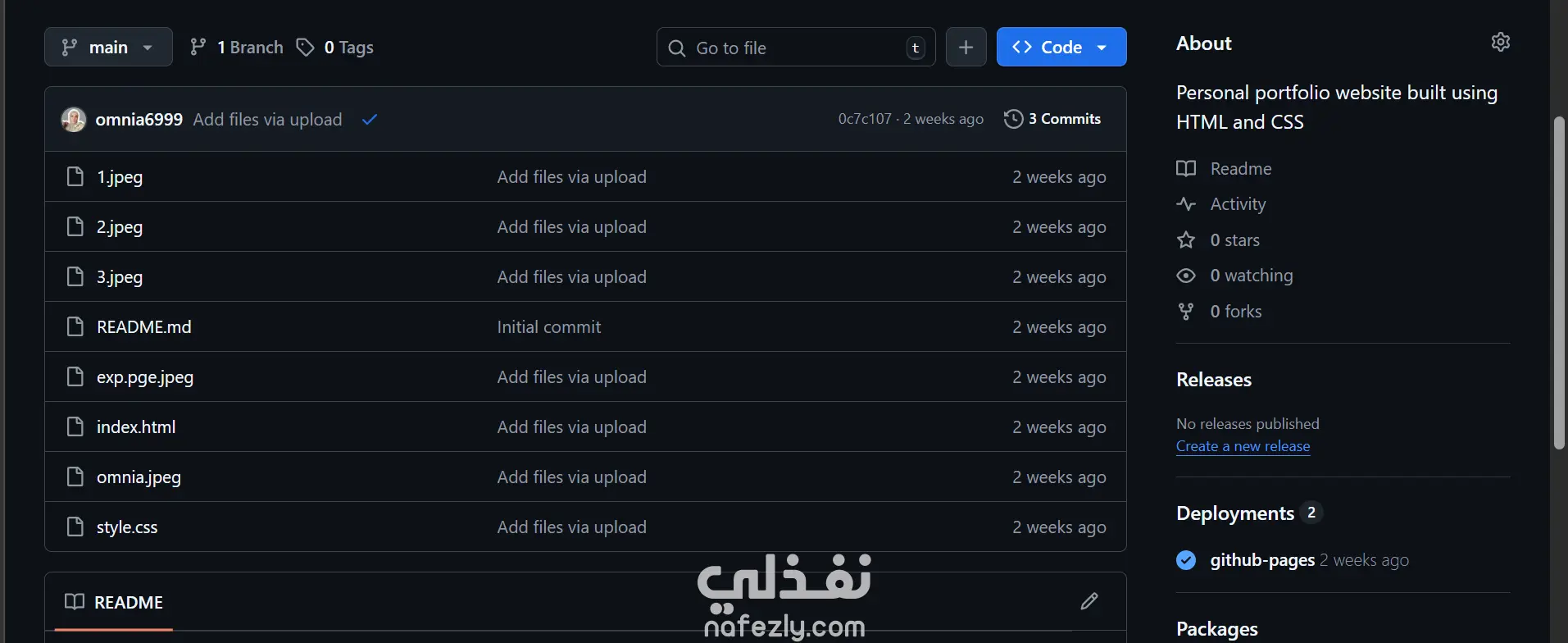This screenshot has width=1568, height=643.
Task: Click the Releases heading
Action: [1214, 380]
